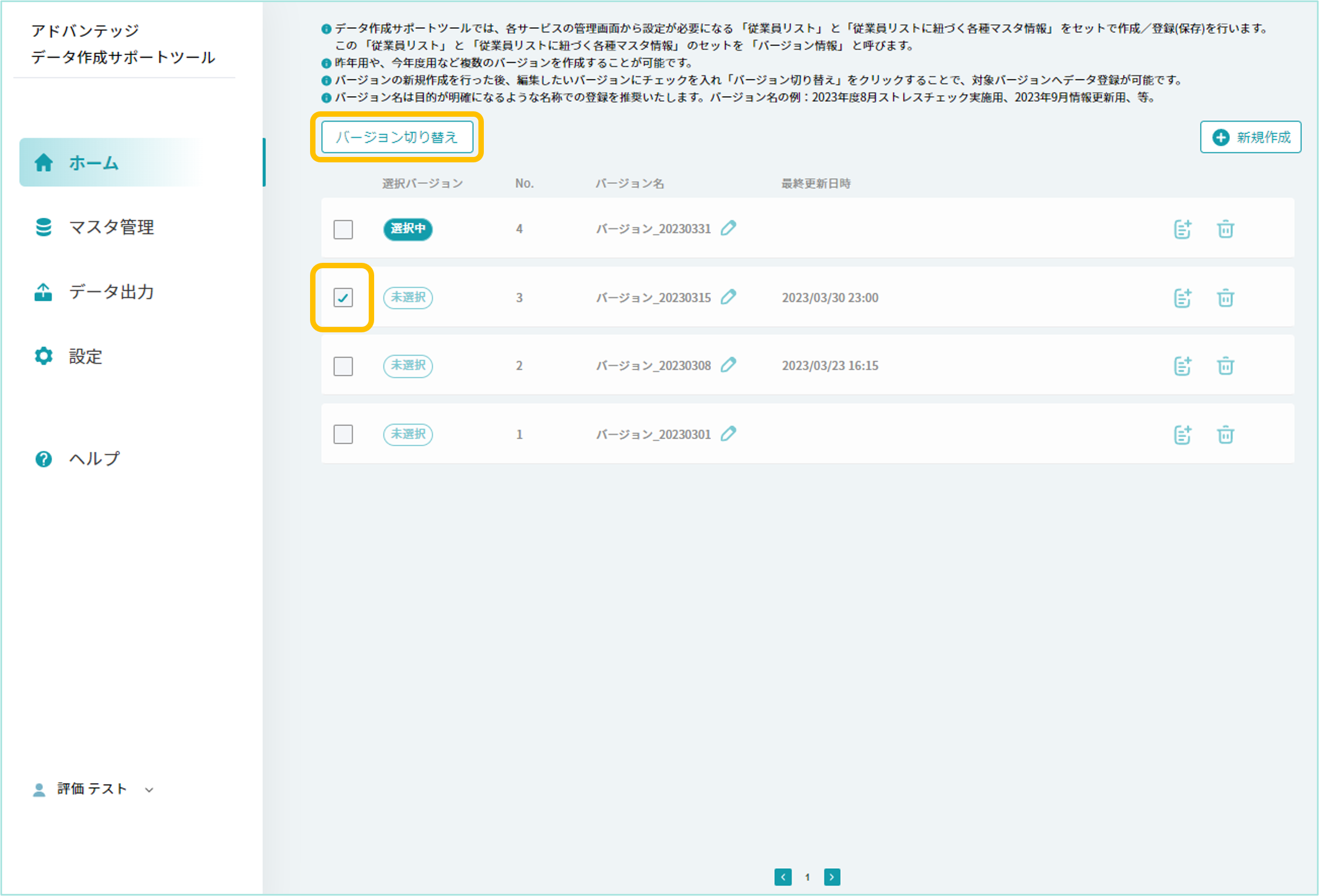The height and width of the screenshot is (896, 1319).
Task: Check the box for バージョン_20230331 row
Action: coord(343,229)
